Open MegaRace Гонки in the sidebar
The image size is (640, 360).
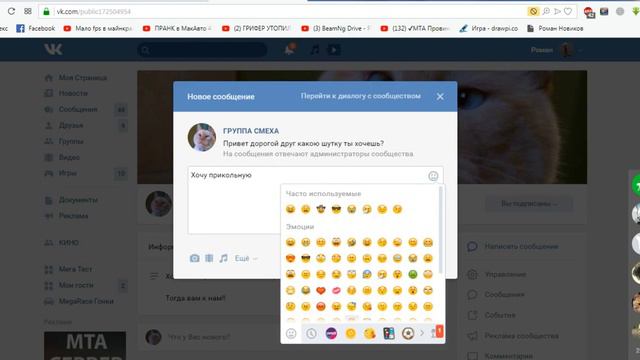pos(86,301)
